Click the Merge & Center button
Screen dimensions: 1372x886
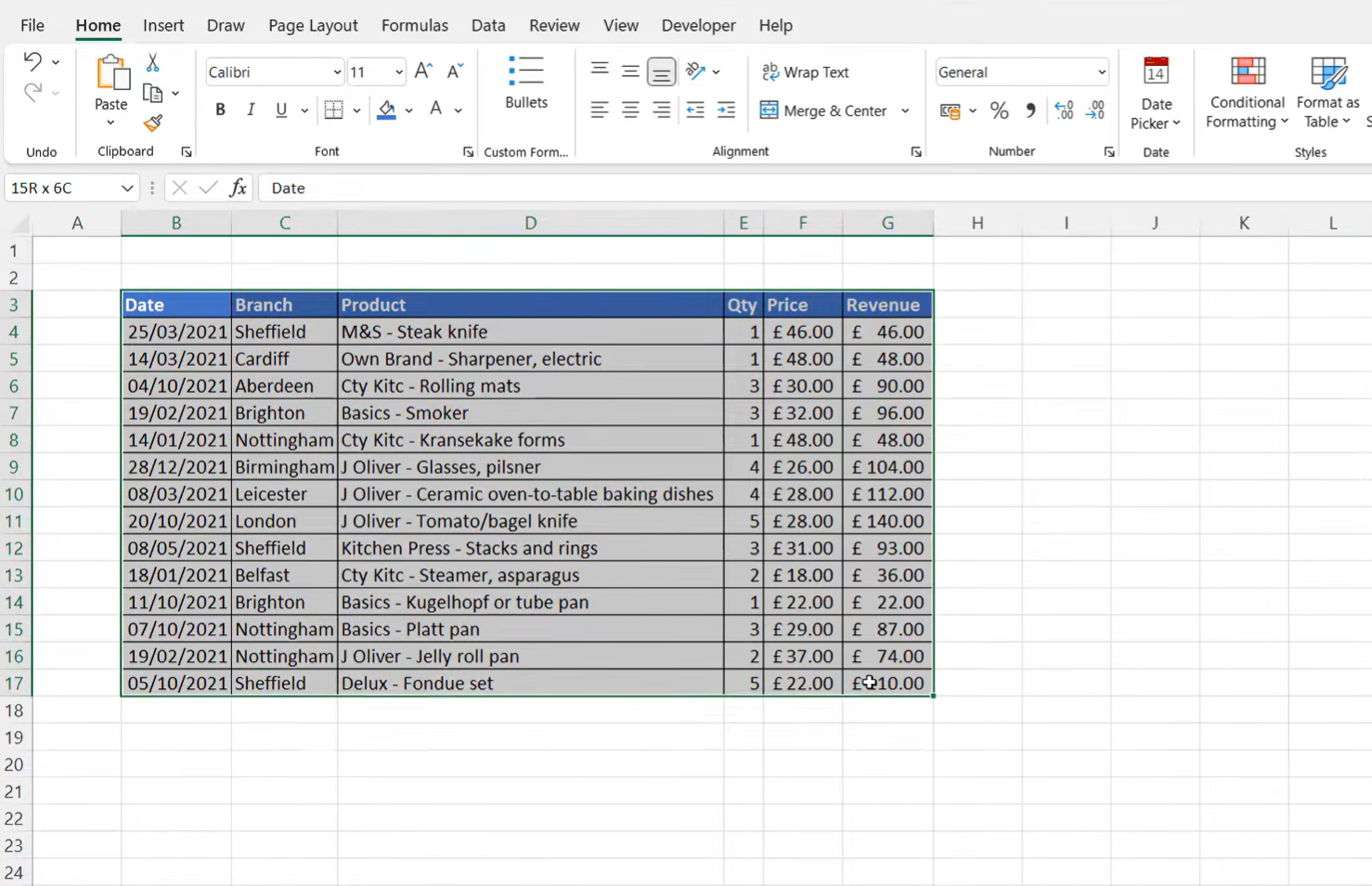(824, 111)
